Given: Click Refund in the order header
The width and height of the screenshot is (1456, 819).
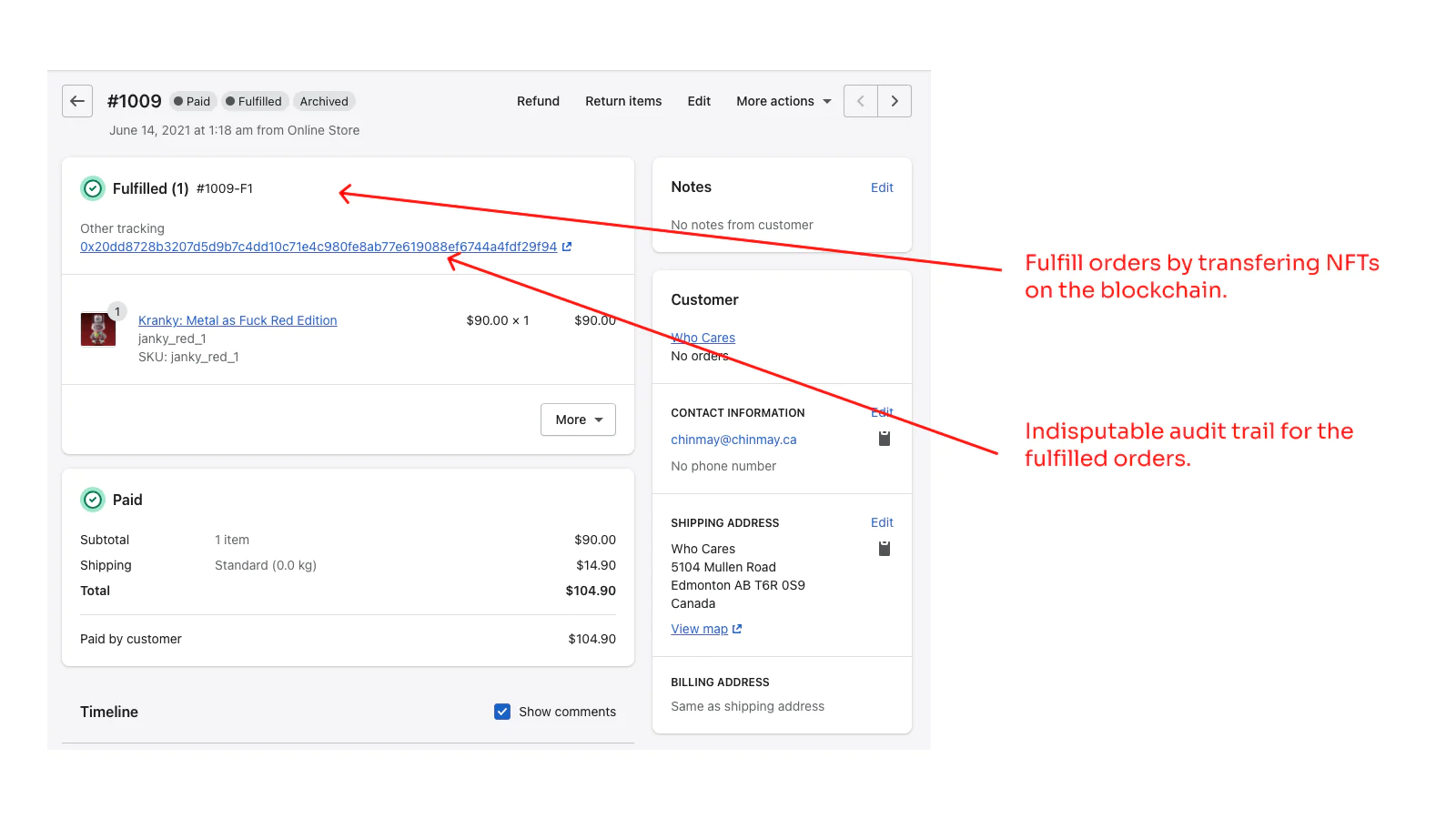Looking at the screenshot, I should click(x=538, y=101).
